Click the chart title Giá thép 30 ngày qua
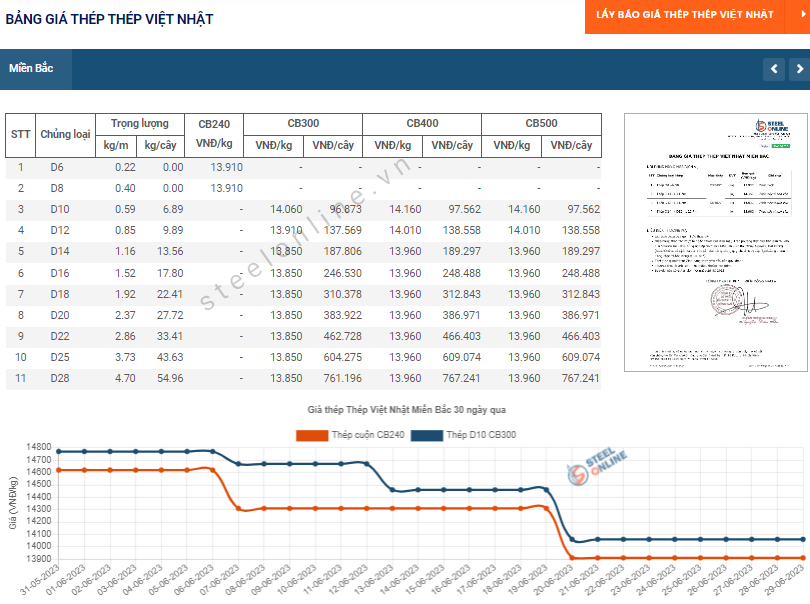Viewport: 810px width, 604px height. pyautogui.click(x=407, y=410)
